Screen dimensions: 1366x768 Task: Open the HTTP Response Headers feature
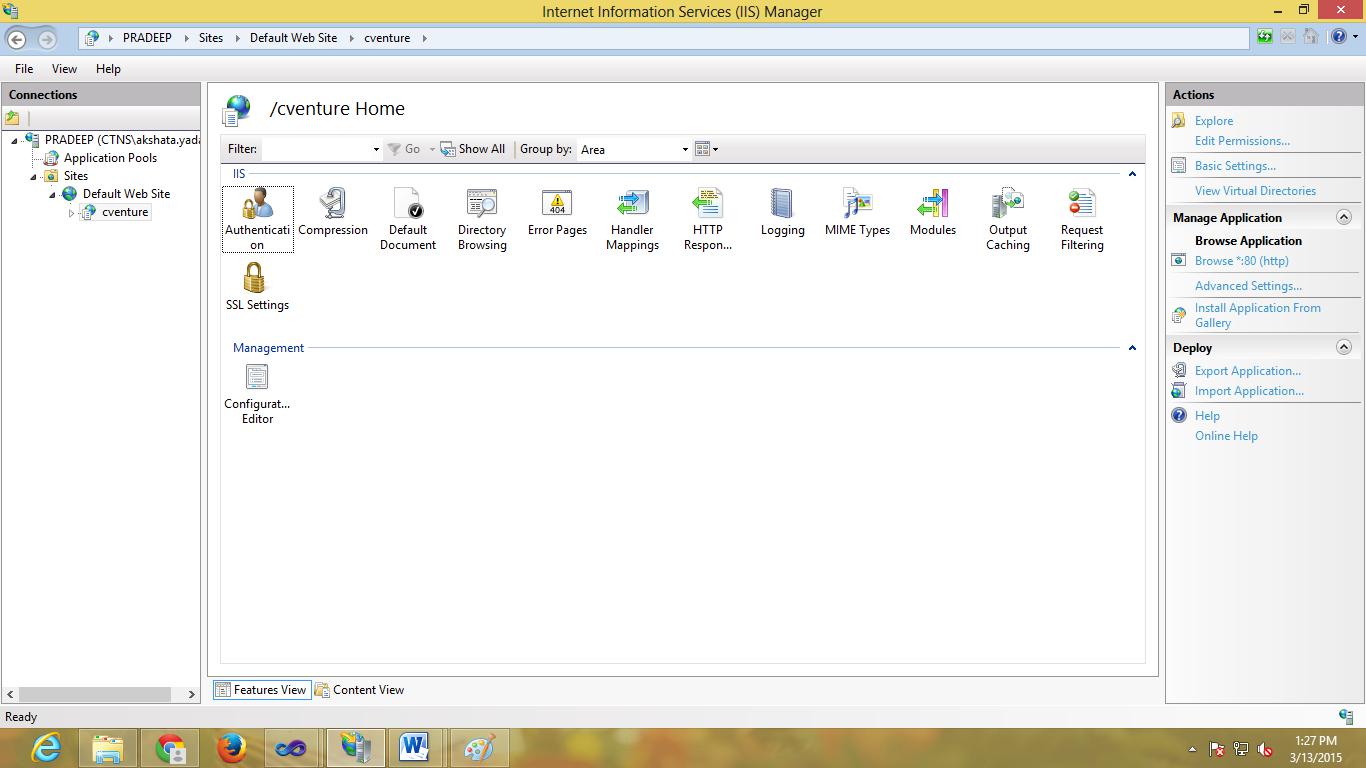coord(708,219)
